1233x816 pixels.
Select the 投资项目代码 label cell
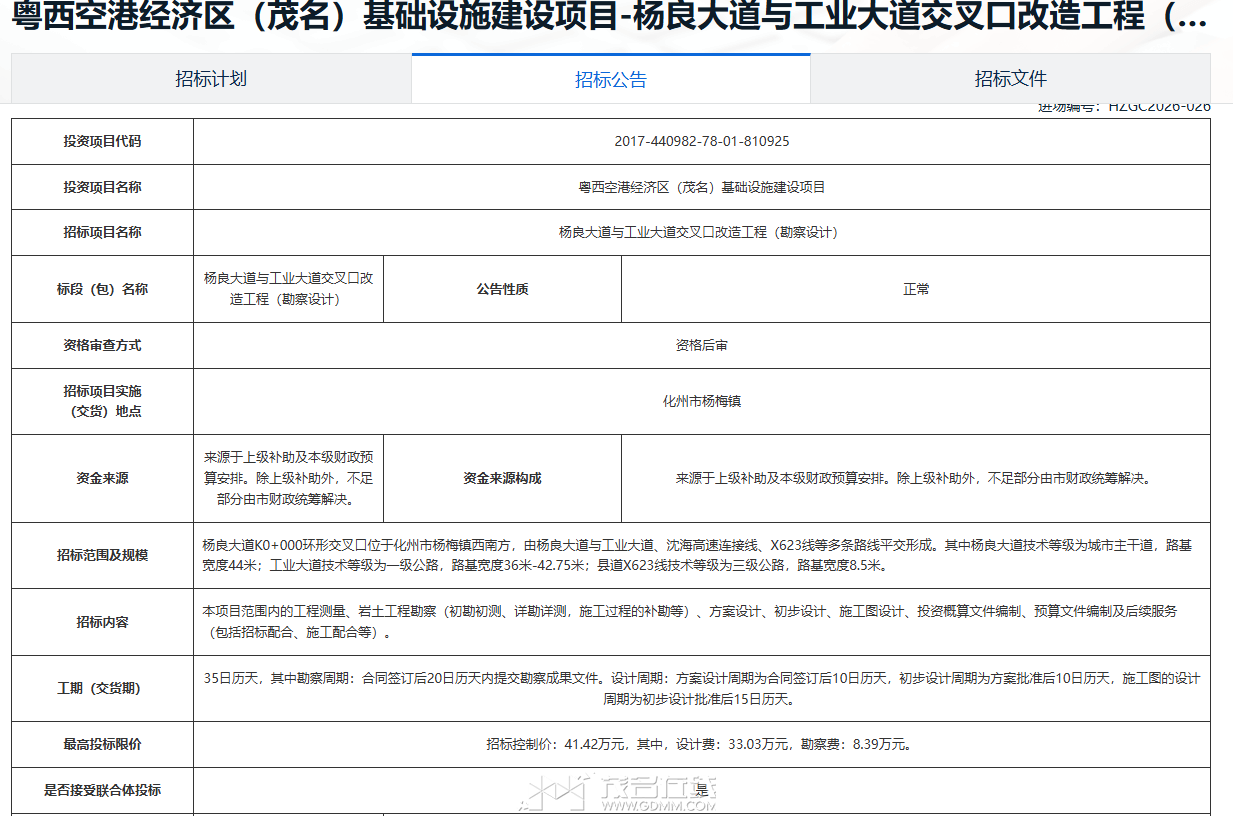pyautogui.click(x=102, y=141)
